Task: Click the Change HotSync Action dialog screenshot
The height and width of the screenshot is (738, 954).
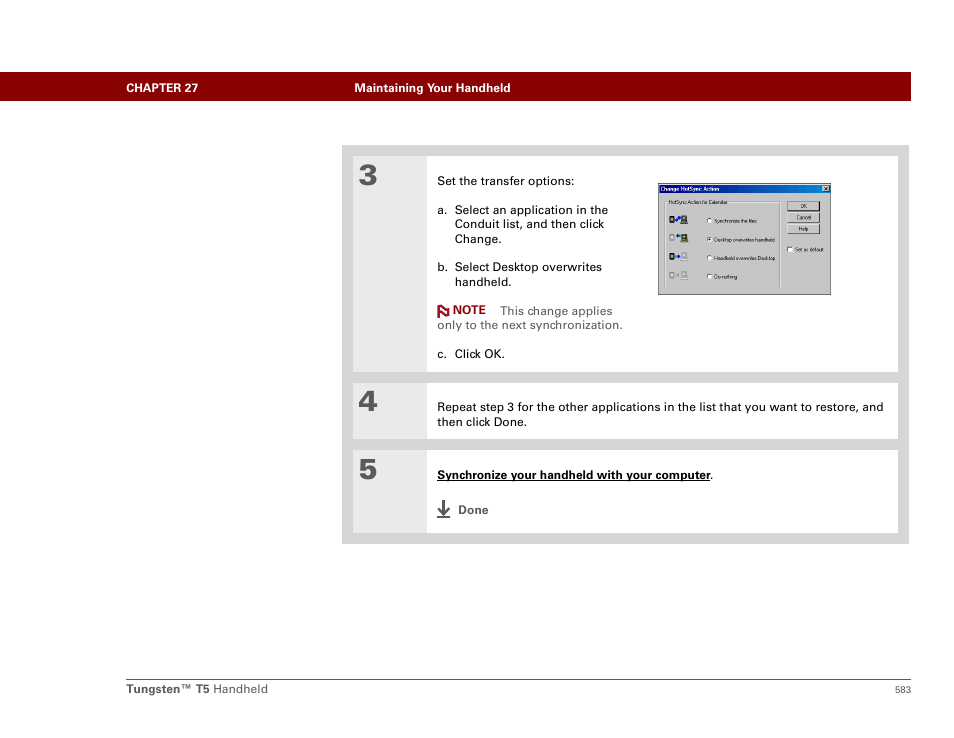Action: 744,239
